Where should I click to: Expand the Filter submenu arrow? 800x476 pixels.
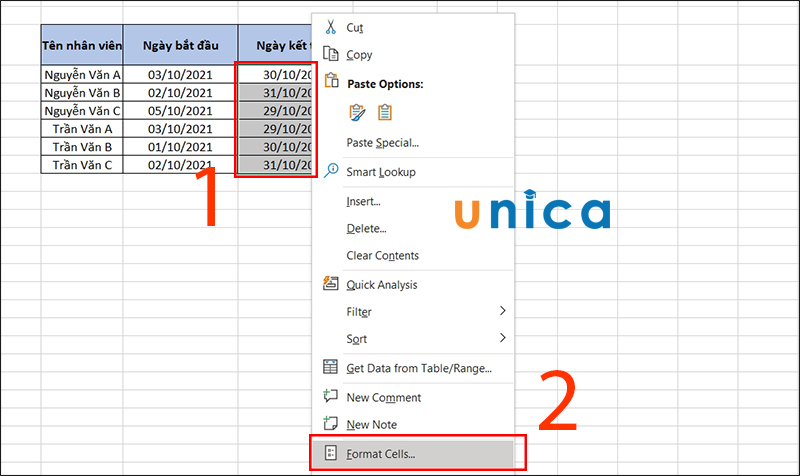pos(502,312)
